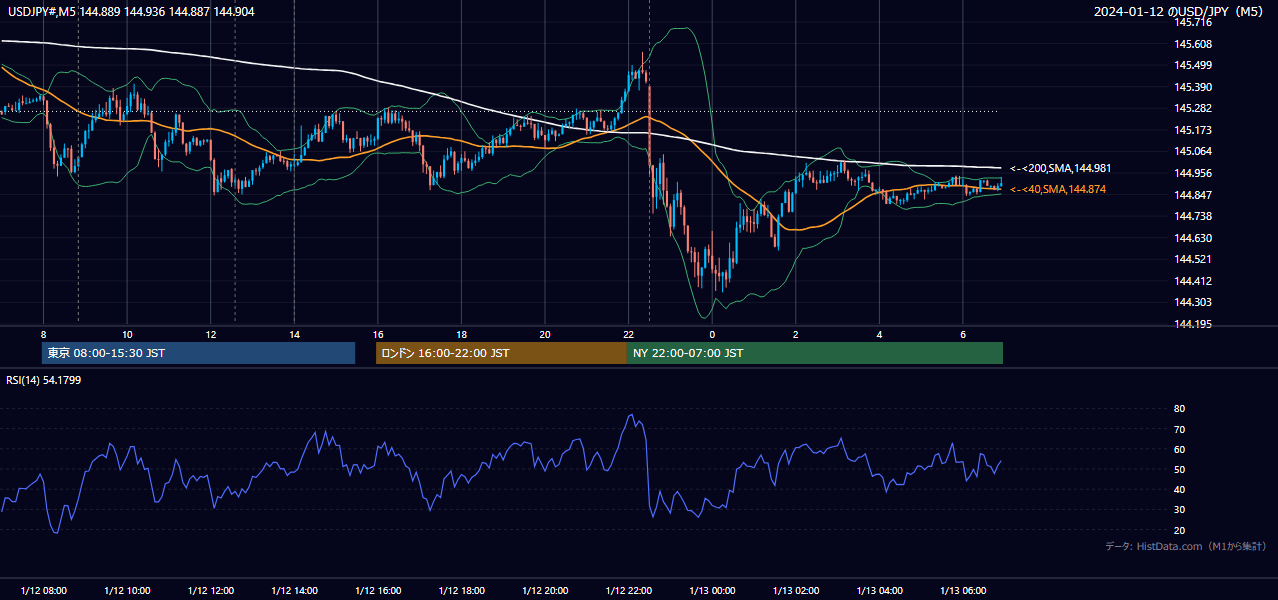
Task: Click the 1/13 02:00 date-time label
Action: click(795, 591)
